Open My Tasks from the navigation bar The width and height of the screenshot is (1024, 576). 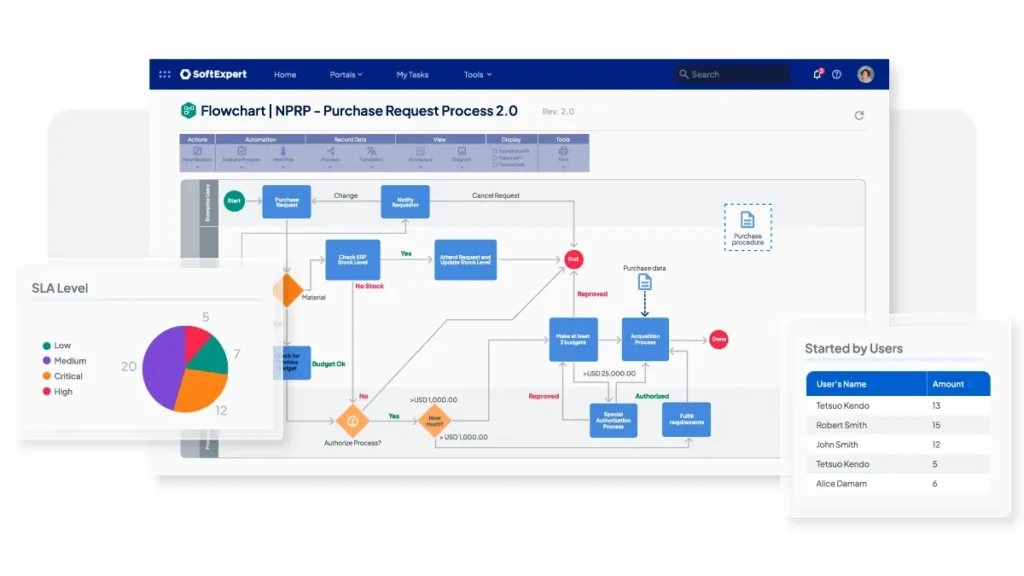pyautogui.click(x=412, y=74)
